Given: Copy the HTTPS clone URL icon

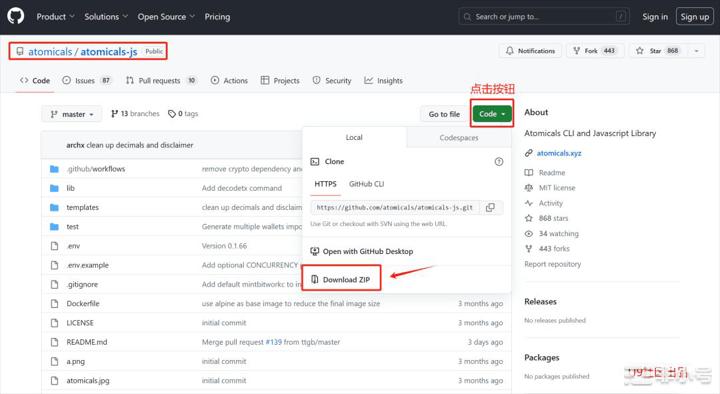Looking at the screenshot, I should tap(490, 208).
